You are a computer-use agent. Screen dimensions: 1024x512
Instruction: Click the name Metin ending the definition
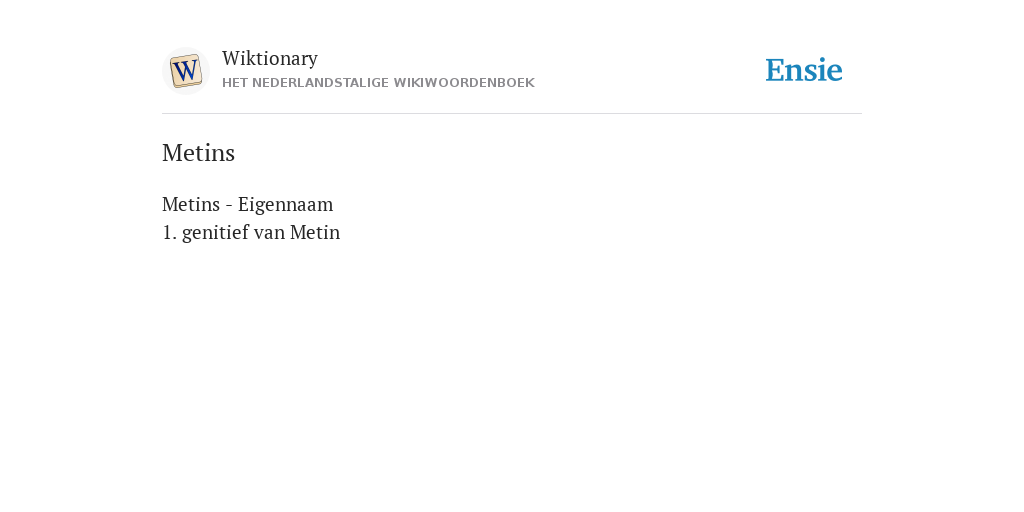315,232
